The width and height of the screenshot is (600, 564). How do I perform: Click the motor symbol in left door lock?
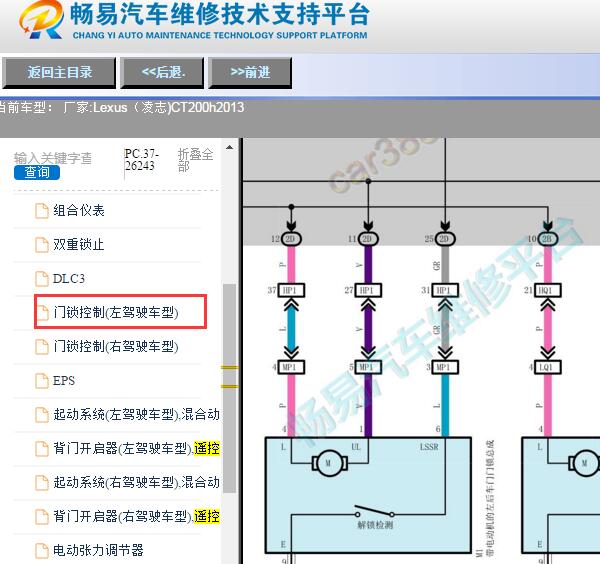[x=329, y=463]
